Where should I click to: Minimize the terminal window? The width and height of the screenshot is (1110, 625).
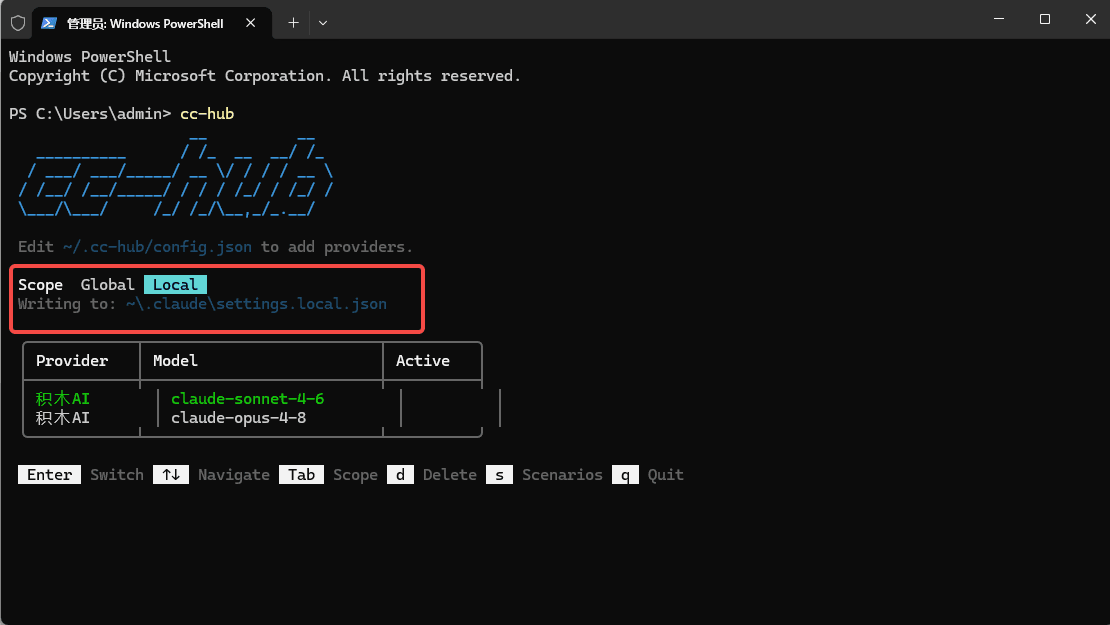999,19
